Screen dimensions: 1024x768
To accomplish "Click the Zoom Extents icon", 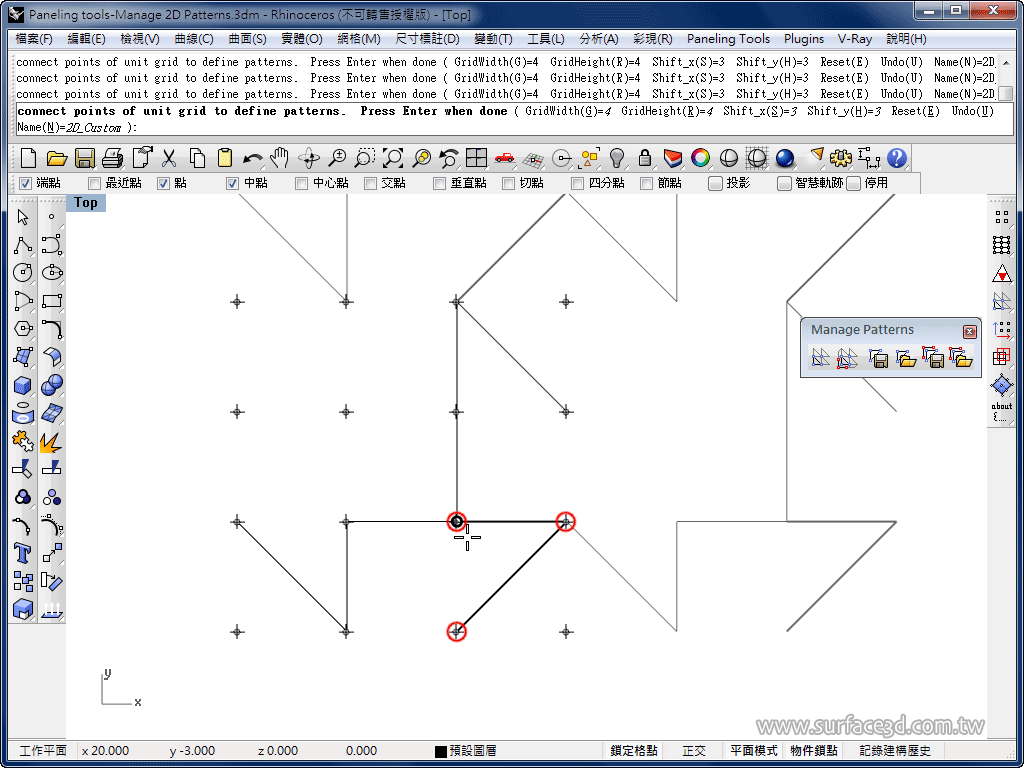I will point(393,158).
